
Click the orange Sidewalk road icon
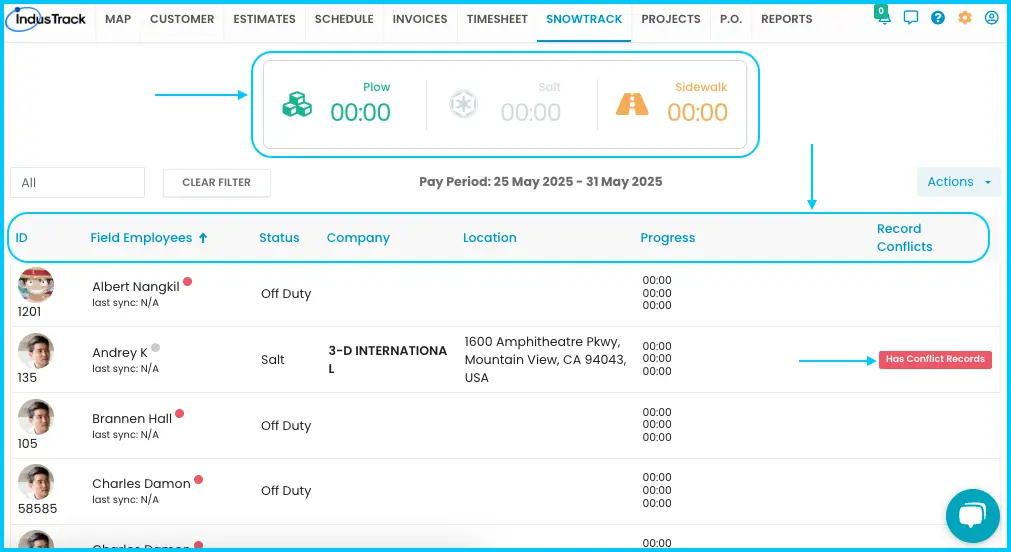[632, 104]
